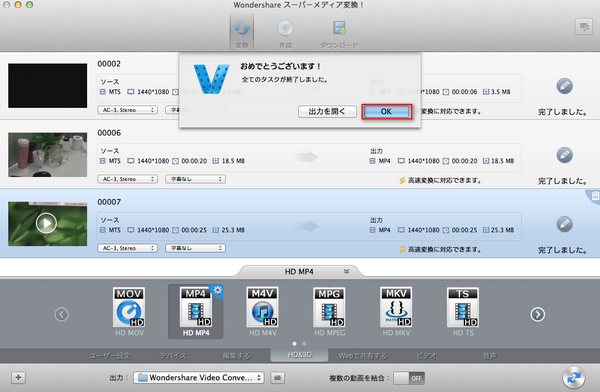This screenshot has height=392, width=600.
Task: Click the add file plus button
Action: click(x=18, y=377)
